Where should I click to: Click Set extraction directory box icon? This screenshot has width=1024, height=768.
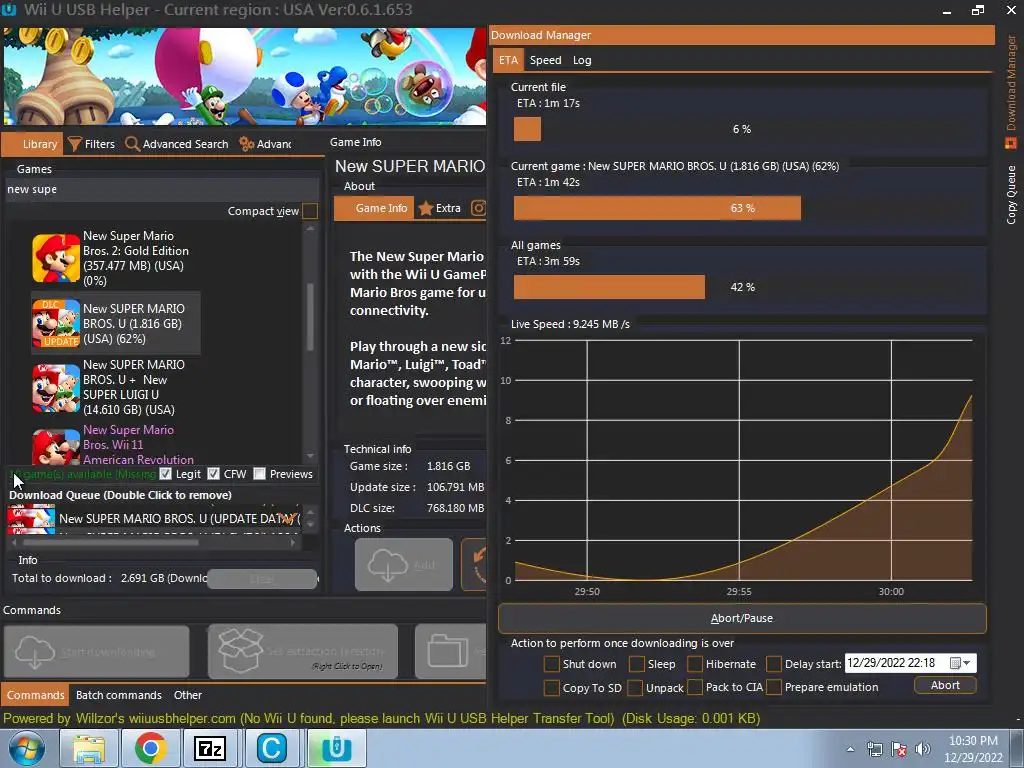(x=240, y=650)
